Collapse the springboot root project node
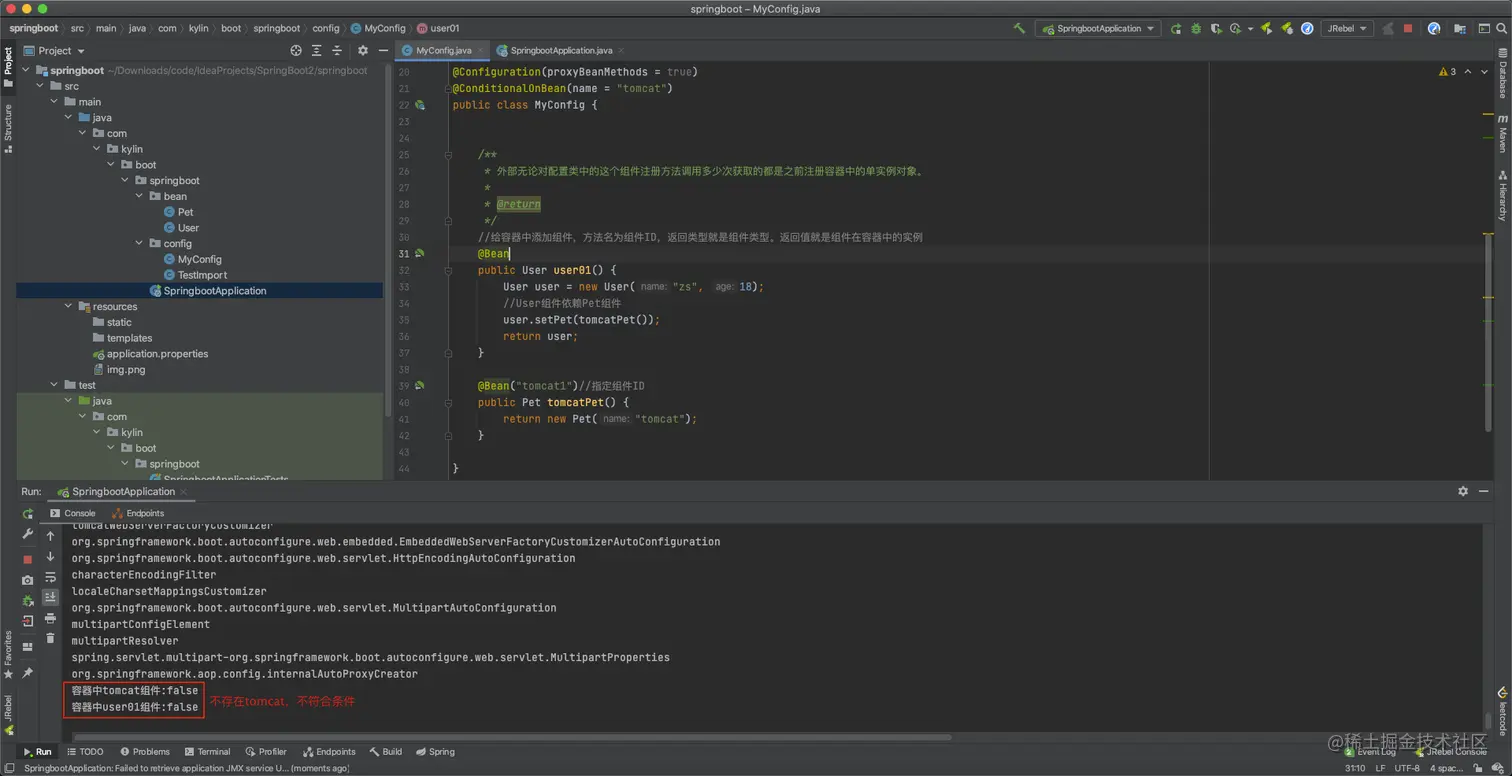Image resolution: width=1512 pixels, height=776 pixels. (26, 70)
